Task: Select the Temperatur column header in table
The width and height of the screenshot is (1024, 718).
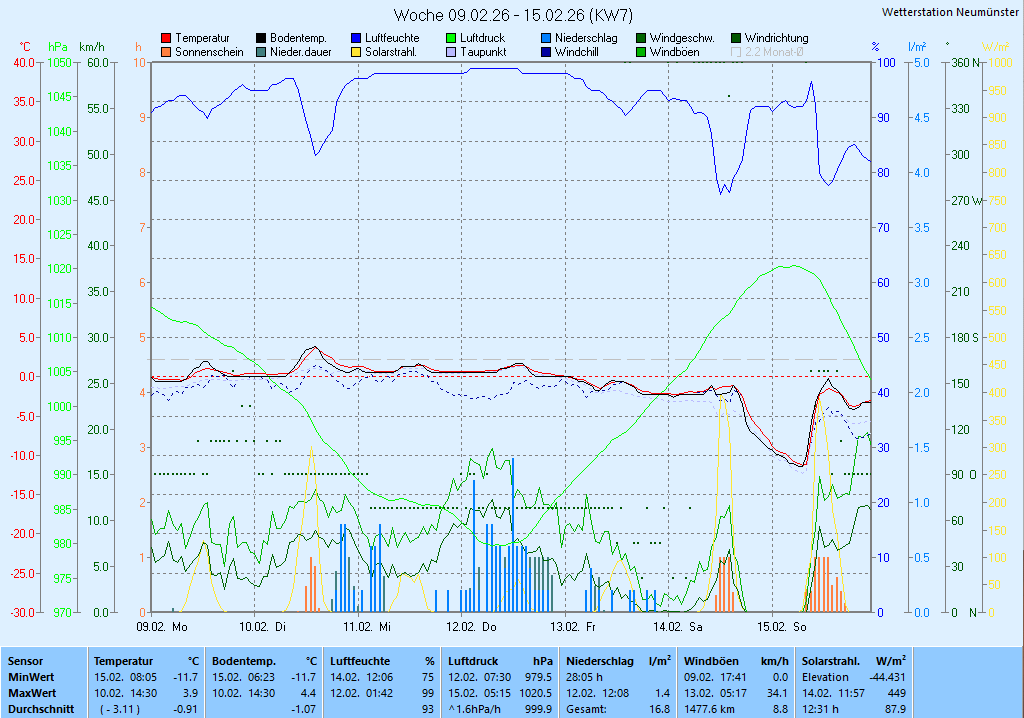Action: tap(123, 661)
